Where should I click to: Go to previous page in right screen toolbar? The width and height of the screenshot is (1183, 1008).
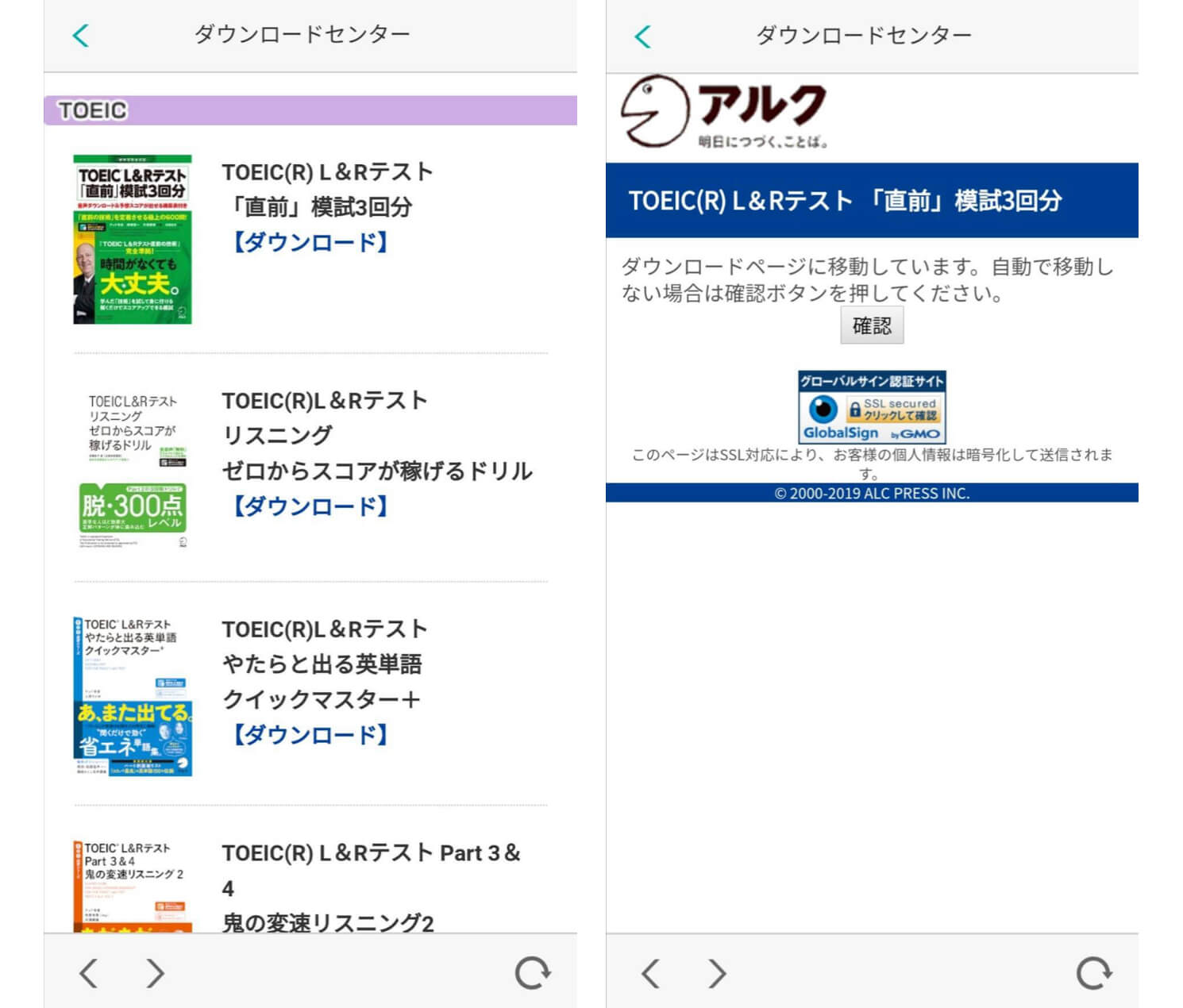651,973
